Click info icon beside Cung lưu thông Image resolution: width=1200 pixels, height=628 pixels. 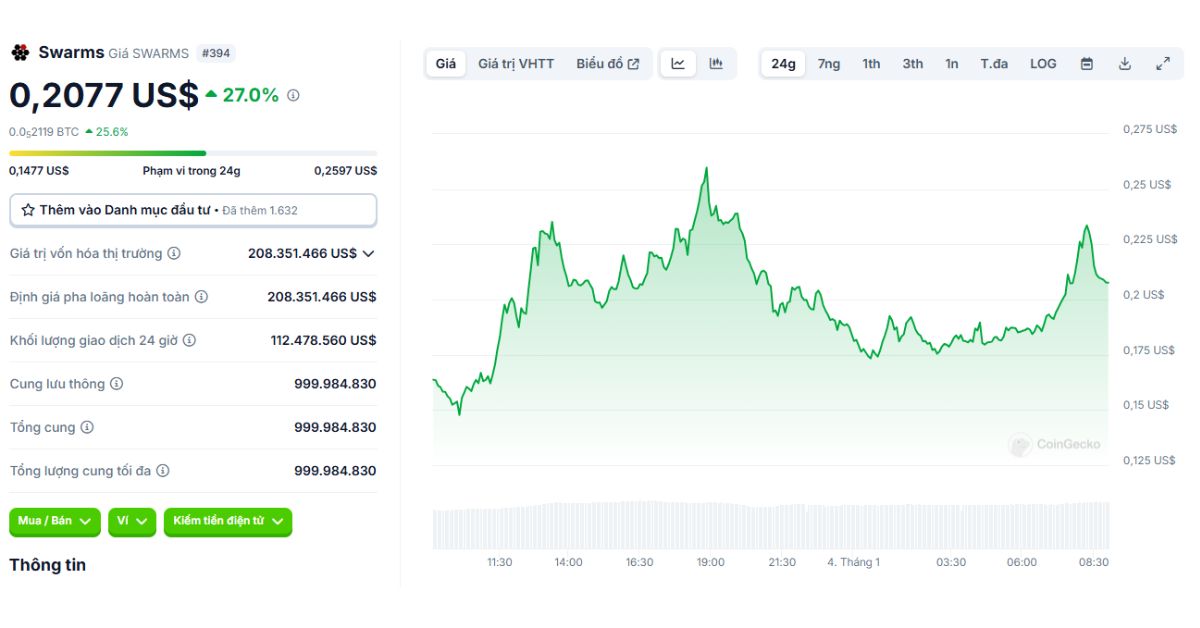pos(117,384)
